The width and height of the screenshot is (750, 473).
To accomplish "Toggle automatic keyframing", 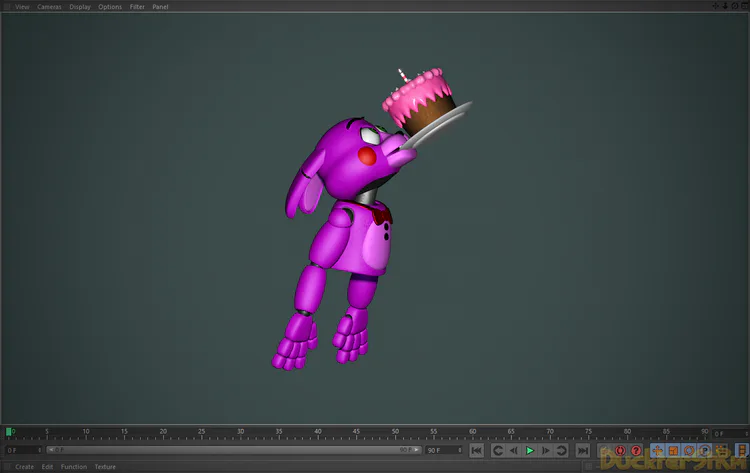I will tap(620, 451).
